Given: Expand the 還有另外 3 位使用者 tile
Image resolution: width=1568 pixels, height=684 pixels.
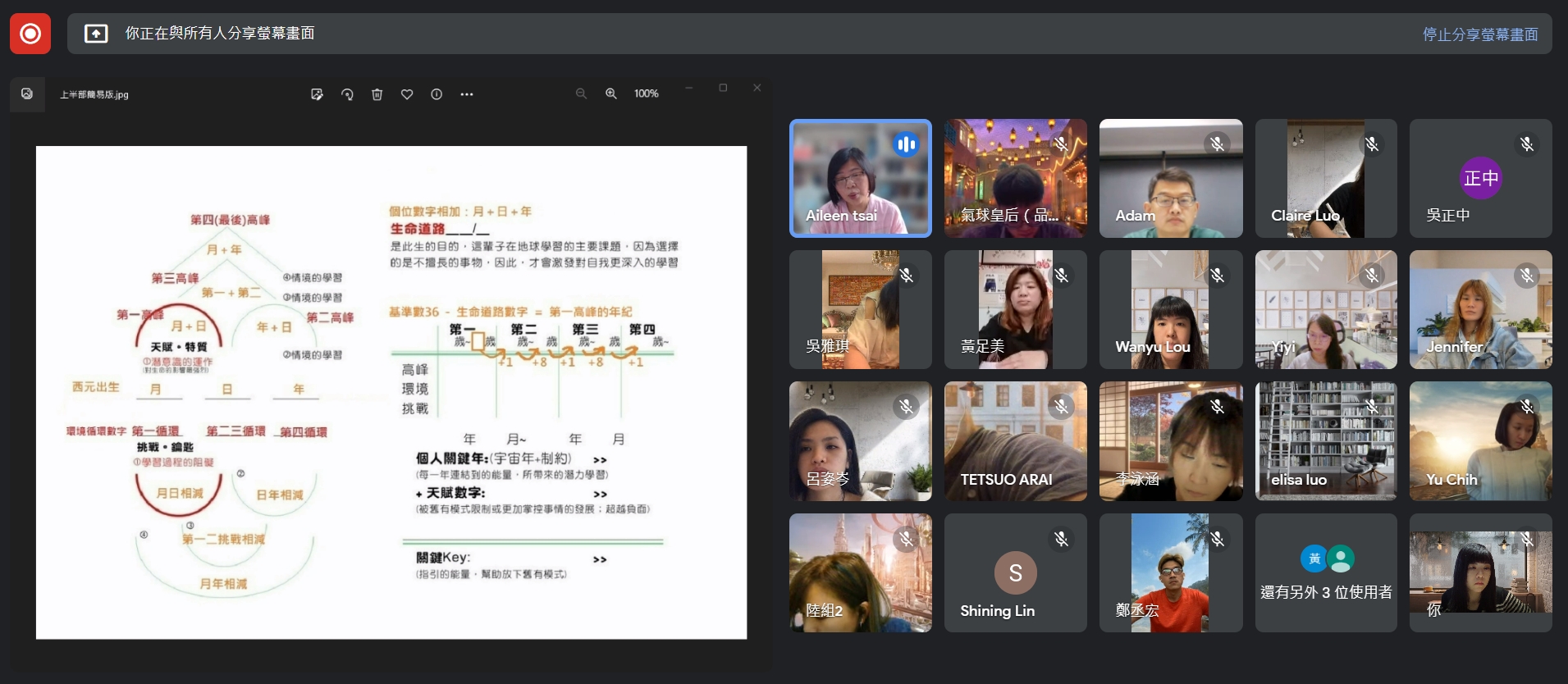Looking at the screenshot, I should [x=1326, y=573].
